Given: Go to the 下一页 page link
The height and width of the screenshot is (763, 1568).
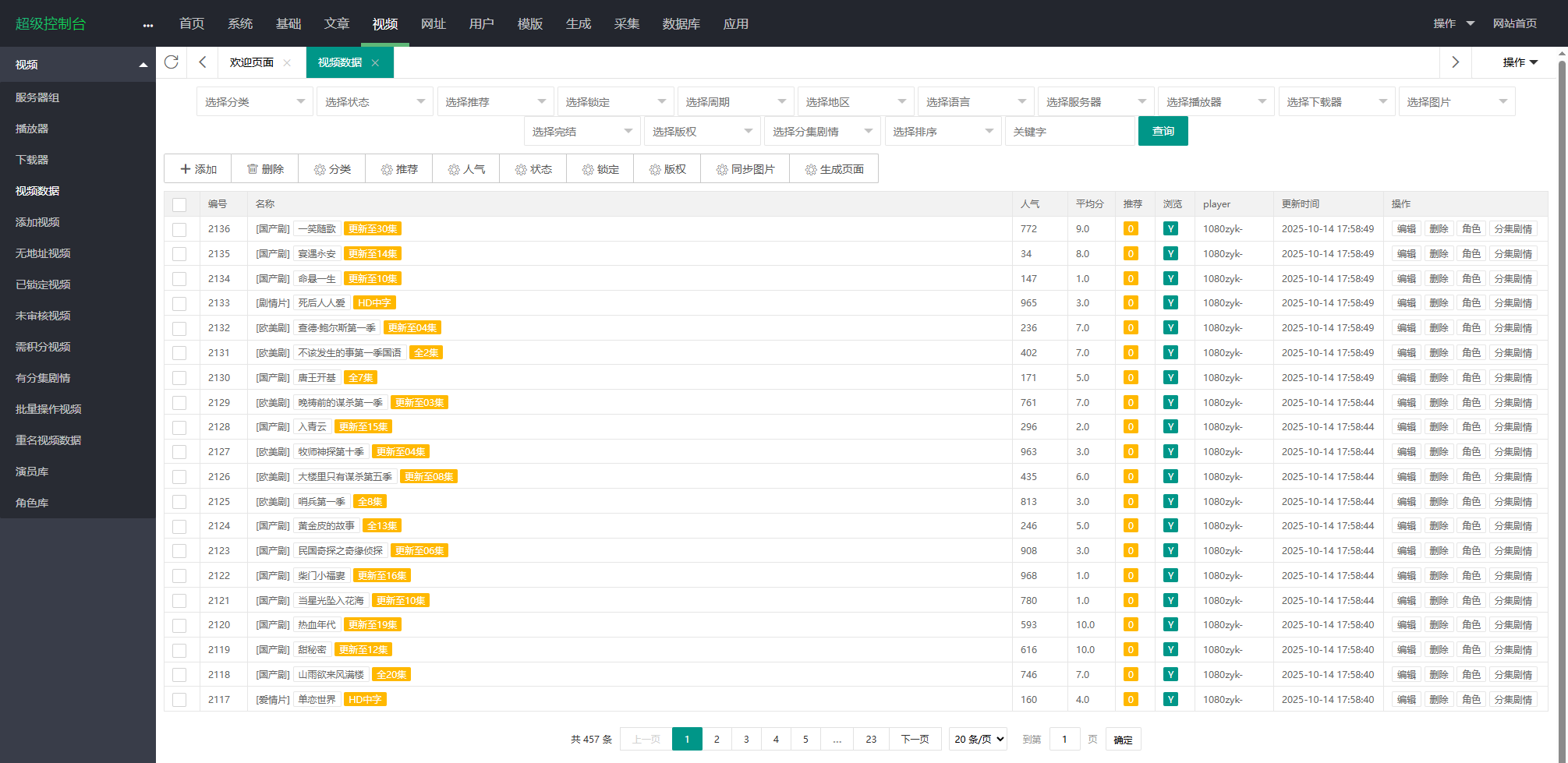Looking at the screenshot, I should (x=915, y=739).
